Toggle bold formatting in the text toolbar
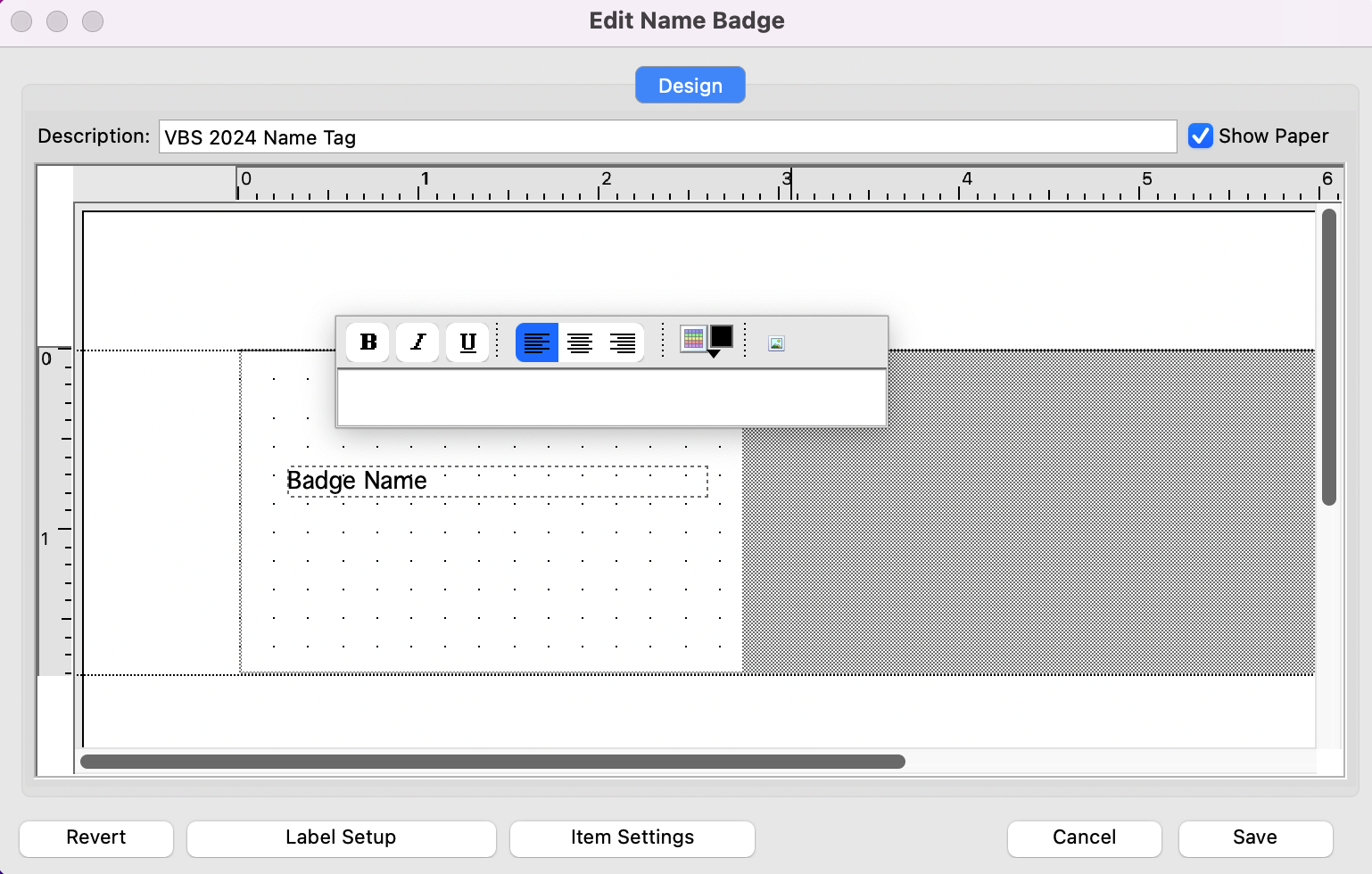 coord(368,342)
